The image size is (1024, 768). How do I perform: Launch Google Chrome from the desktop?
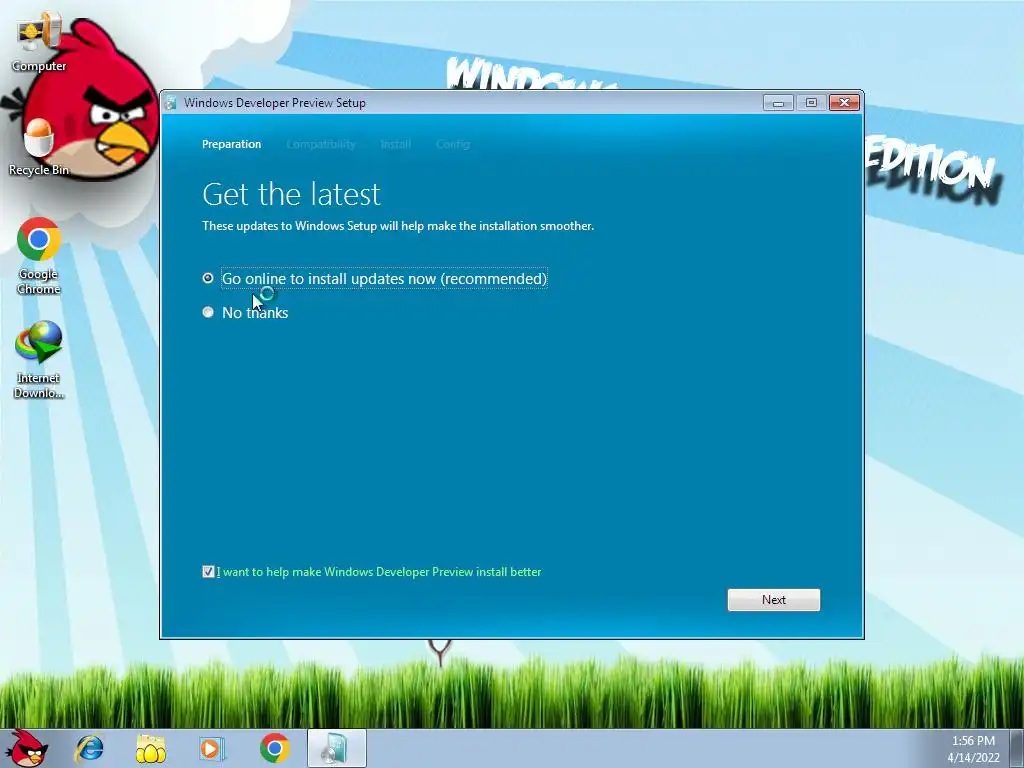tap(39, 256)
